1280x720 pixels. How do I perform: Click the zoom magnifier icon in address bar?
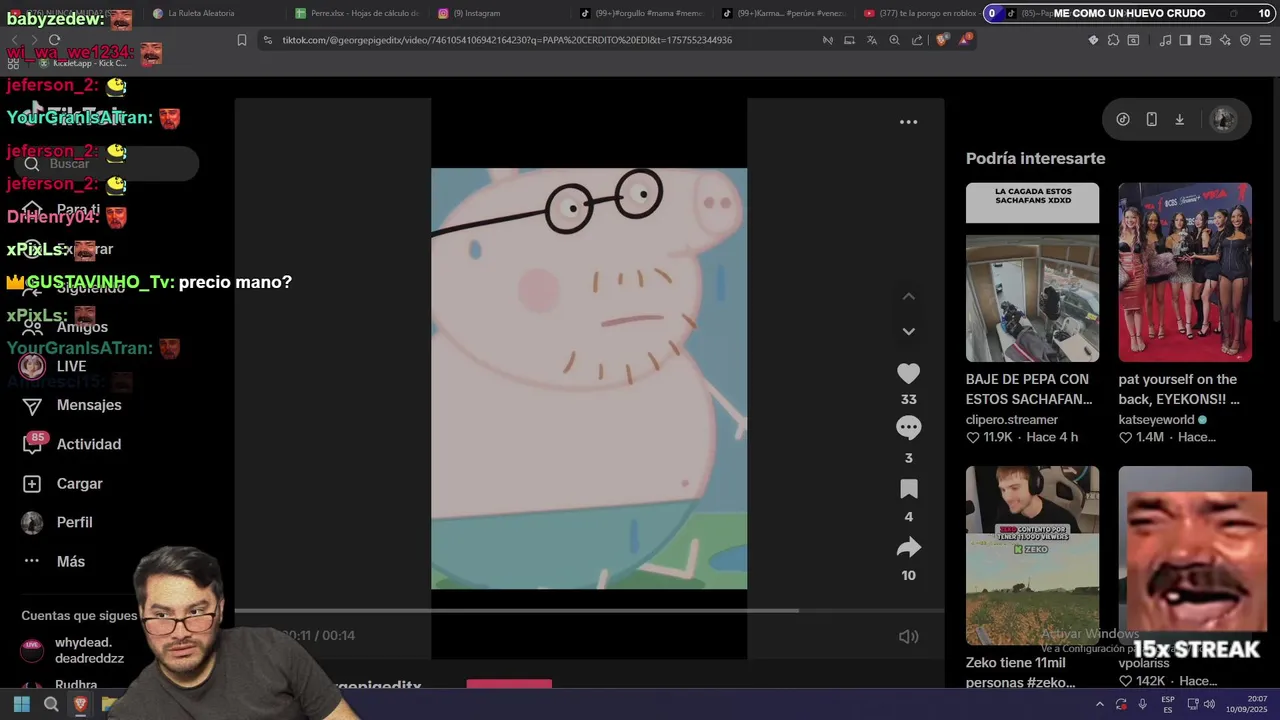894,40
